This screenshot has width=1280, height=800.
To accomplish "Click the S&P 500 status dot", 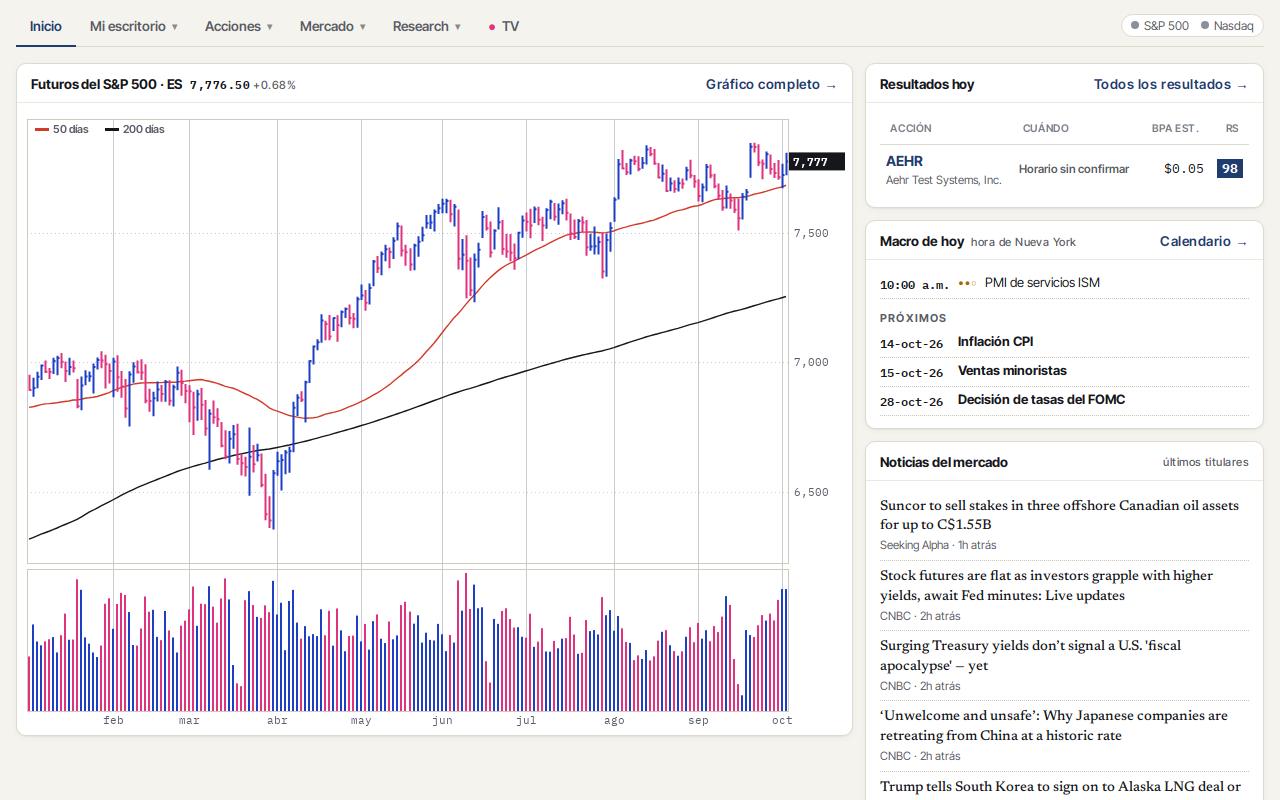I will point(1135,26).
